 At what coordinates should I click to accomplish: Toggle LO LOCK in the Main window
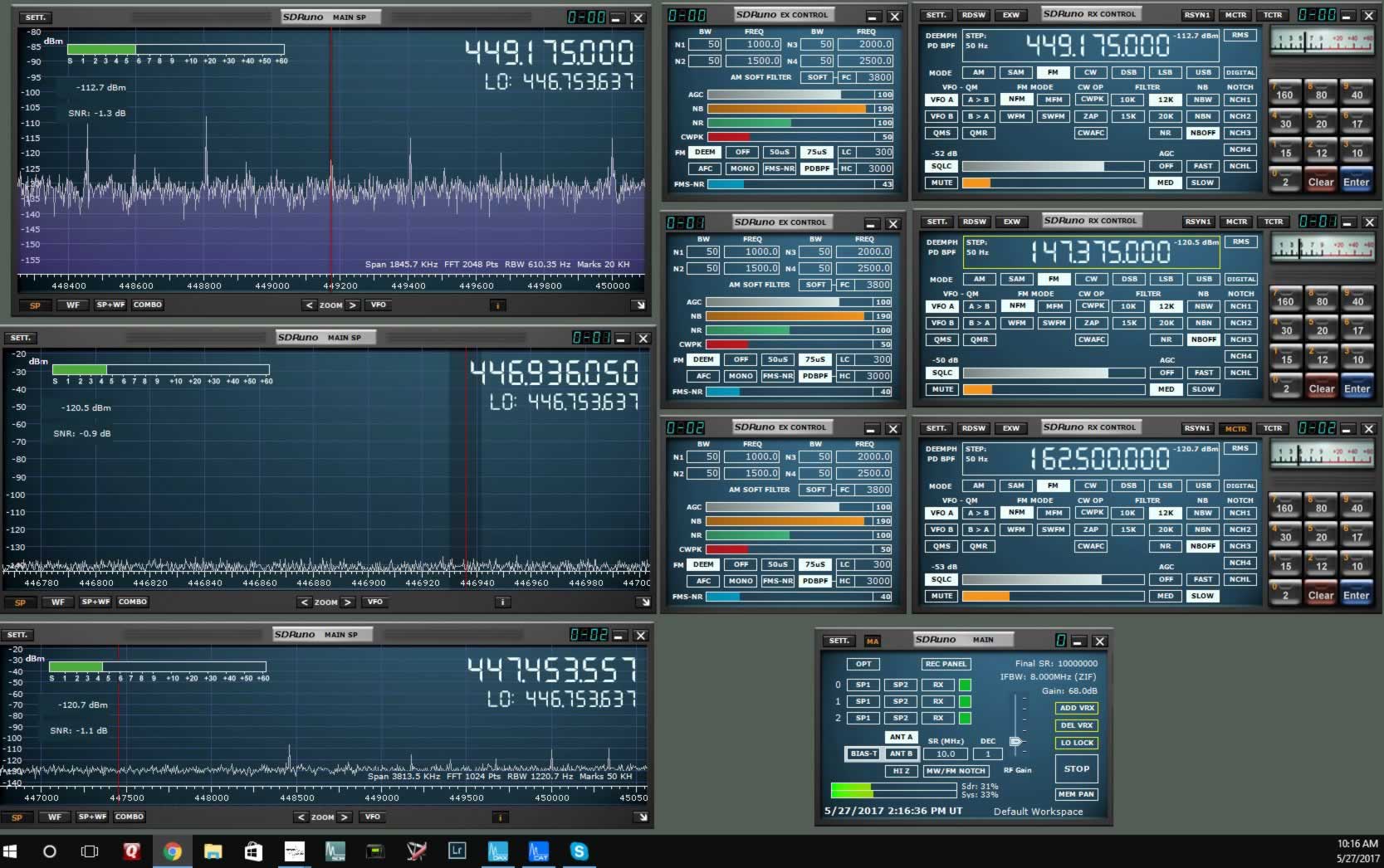click(1077, 743)
